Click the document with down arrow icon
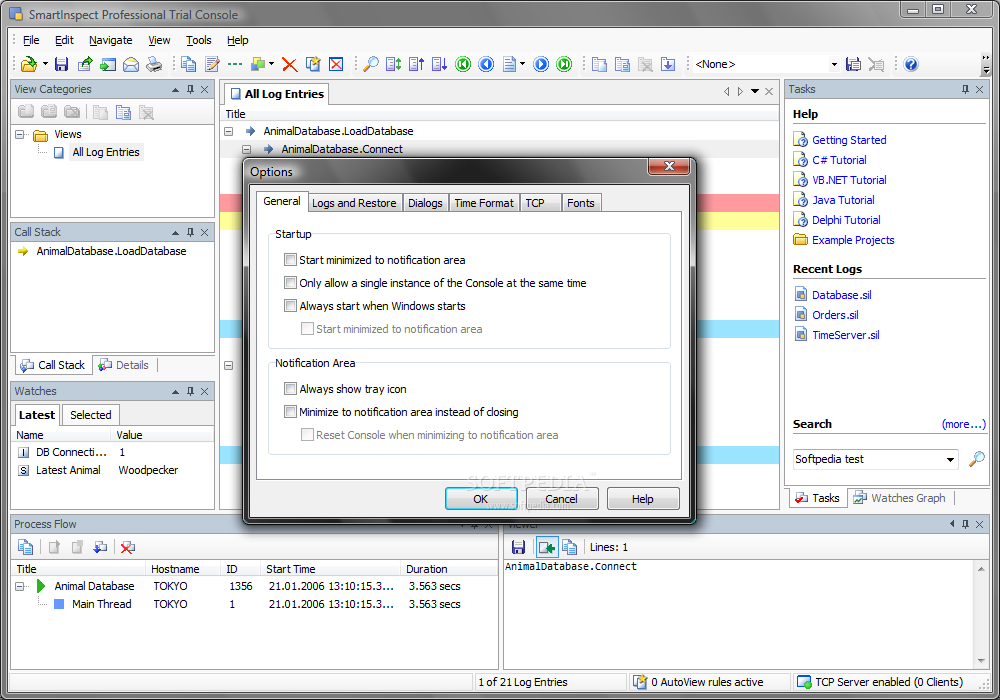Image resolution: width=1000 pixels, height=700 pixels. point(668,64)
